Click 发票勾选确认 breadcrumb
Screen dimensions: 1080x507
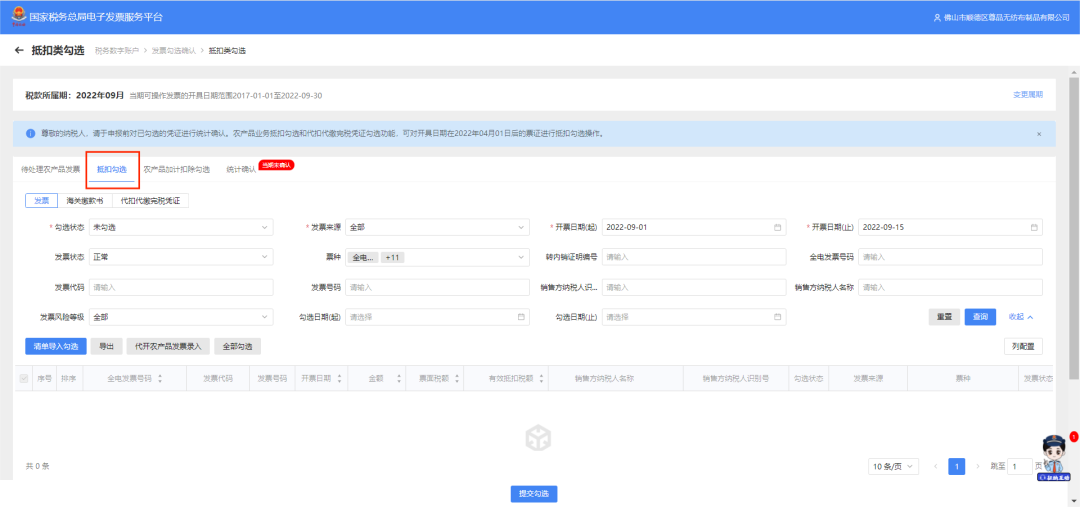click(x=174, y=51)
